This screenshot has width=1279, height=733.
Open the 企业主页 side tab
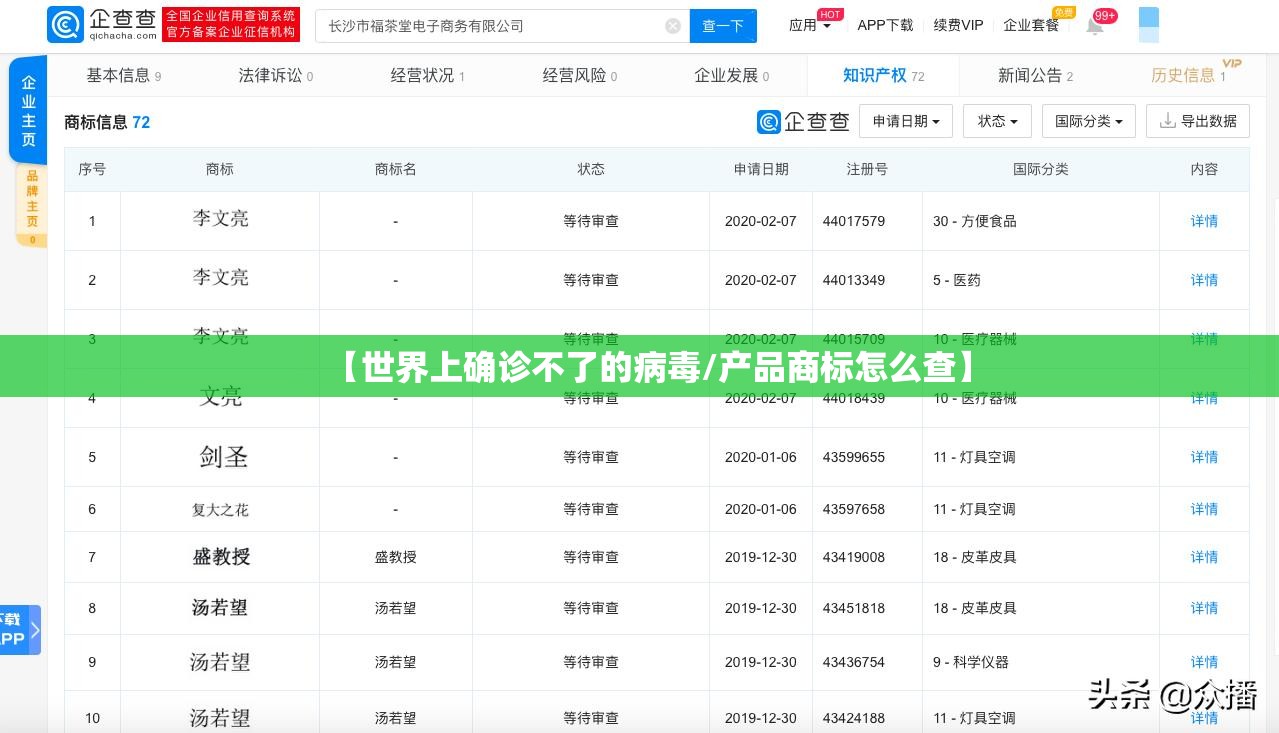click(x=29, y=110)
